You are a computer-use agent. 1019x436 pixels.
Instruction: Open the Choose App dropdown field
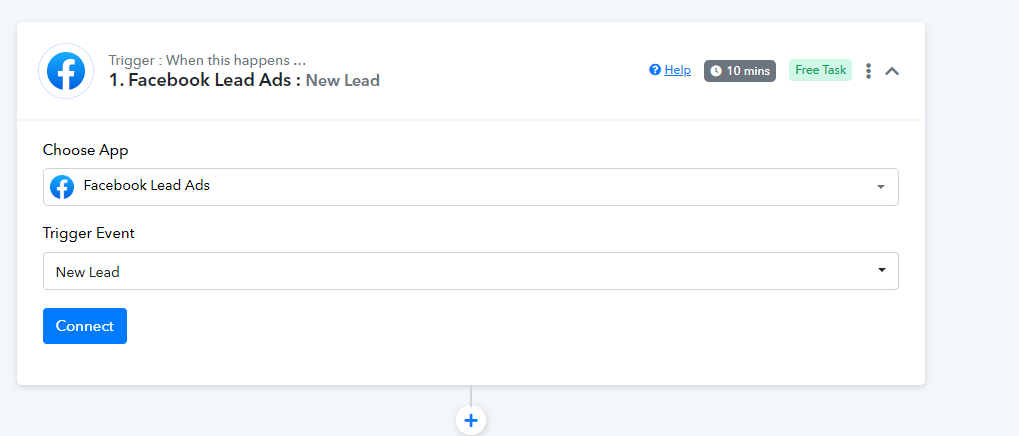coord(471,187)
